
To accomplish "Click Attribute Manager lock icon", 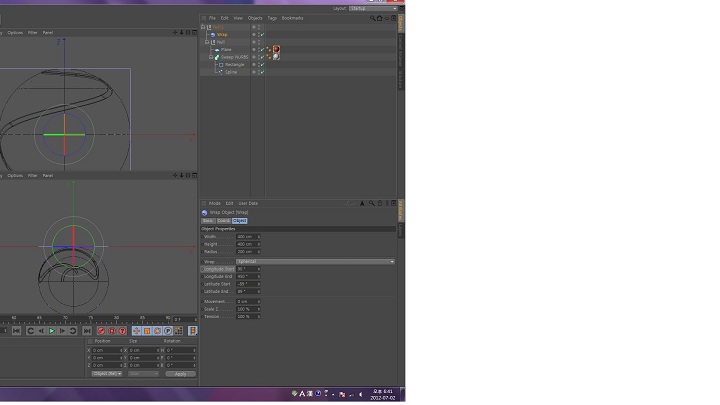I will pos(380,203).
